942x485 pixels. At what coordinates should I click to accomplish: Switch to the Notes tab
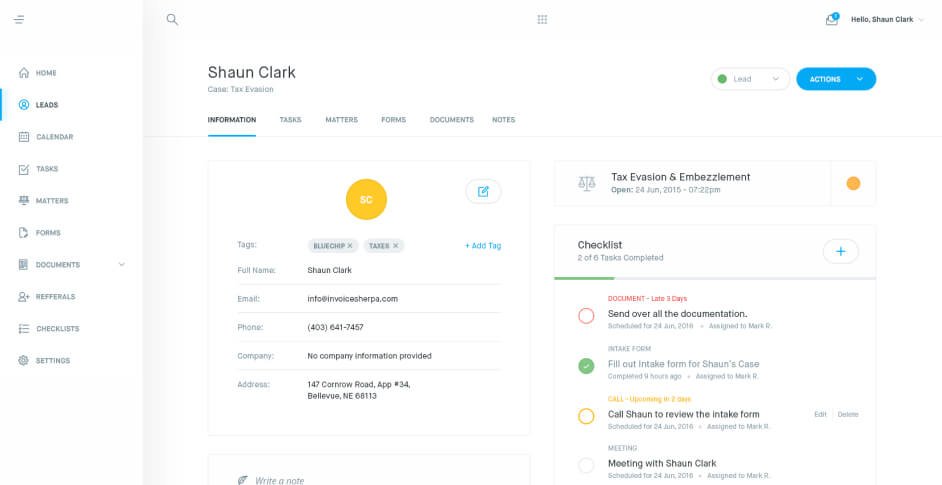click(503, 120)
